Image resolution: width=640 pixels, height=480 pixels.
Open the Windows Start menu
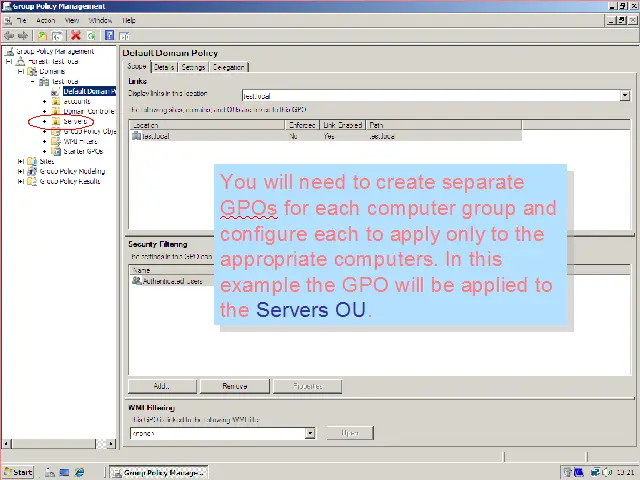click(18, 472)
